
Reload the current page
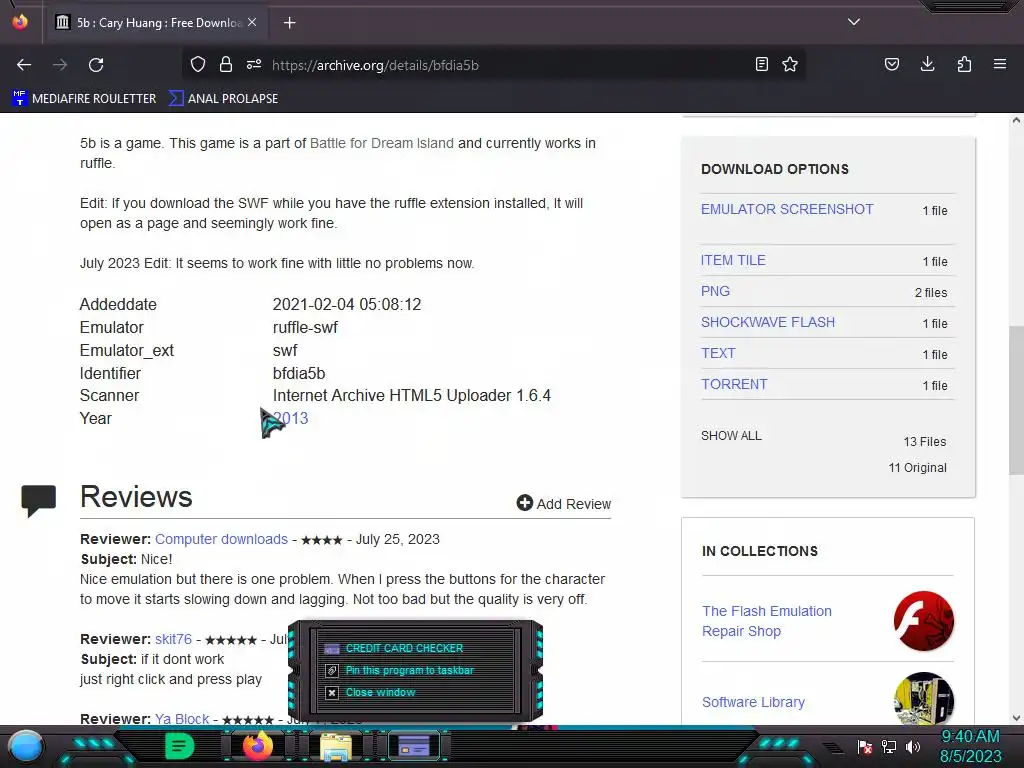(96, 65)
